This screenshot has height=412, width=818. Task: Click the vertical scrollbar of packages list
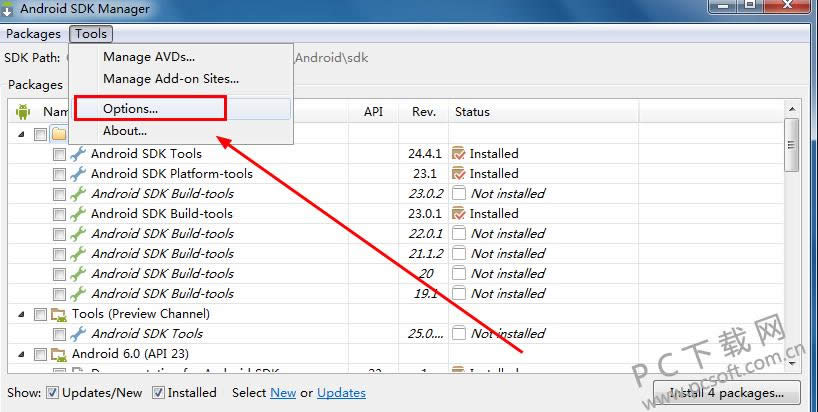tap(791, 250)
